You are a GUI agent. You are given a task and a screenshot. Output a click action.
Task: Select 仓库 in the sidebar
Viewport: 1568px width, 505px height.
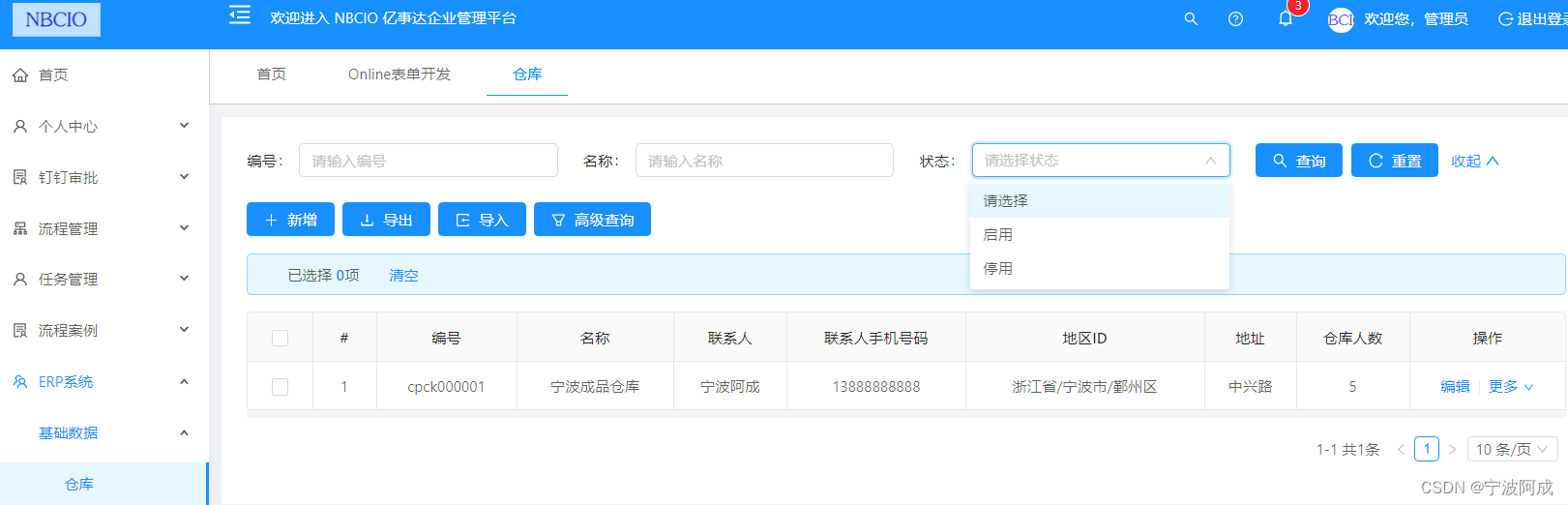point(104,484)
